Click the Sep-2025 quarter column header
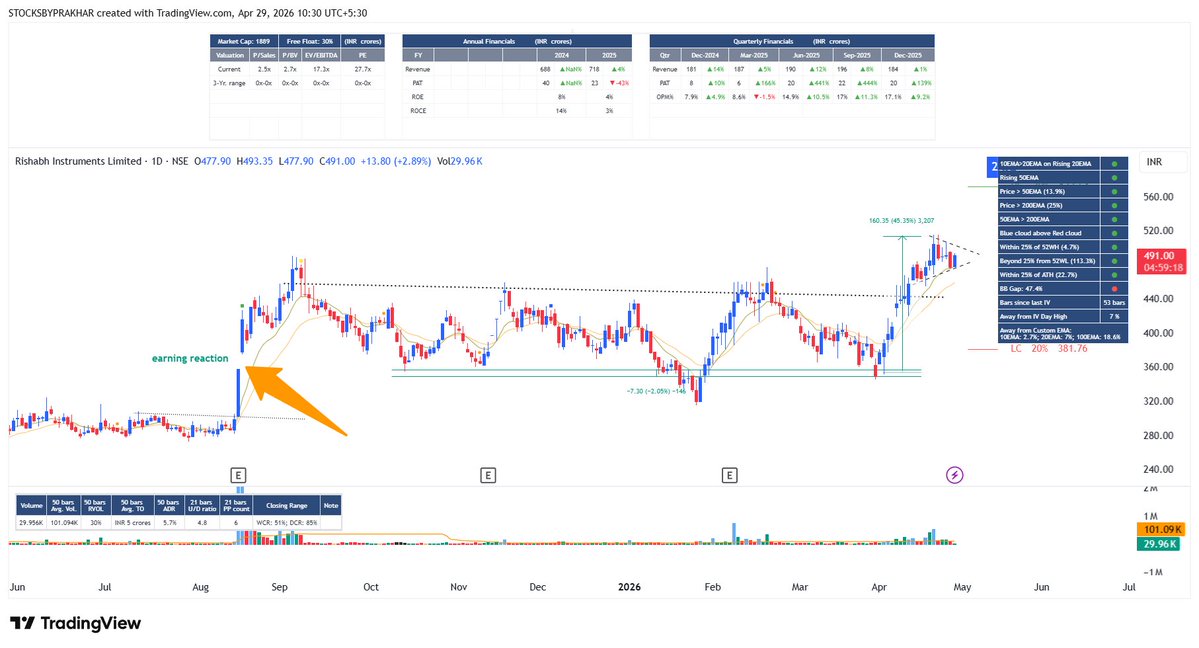The image size is (1199, 648). point(856,55)
